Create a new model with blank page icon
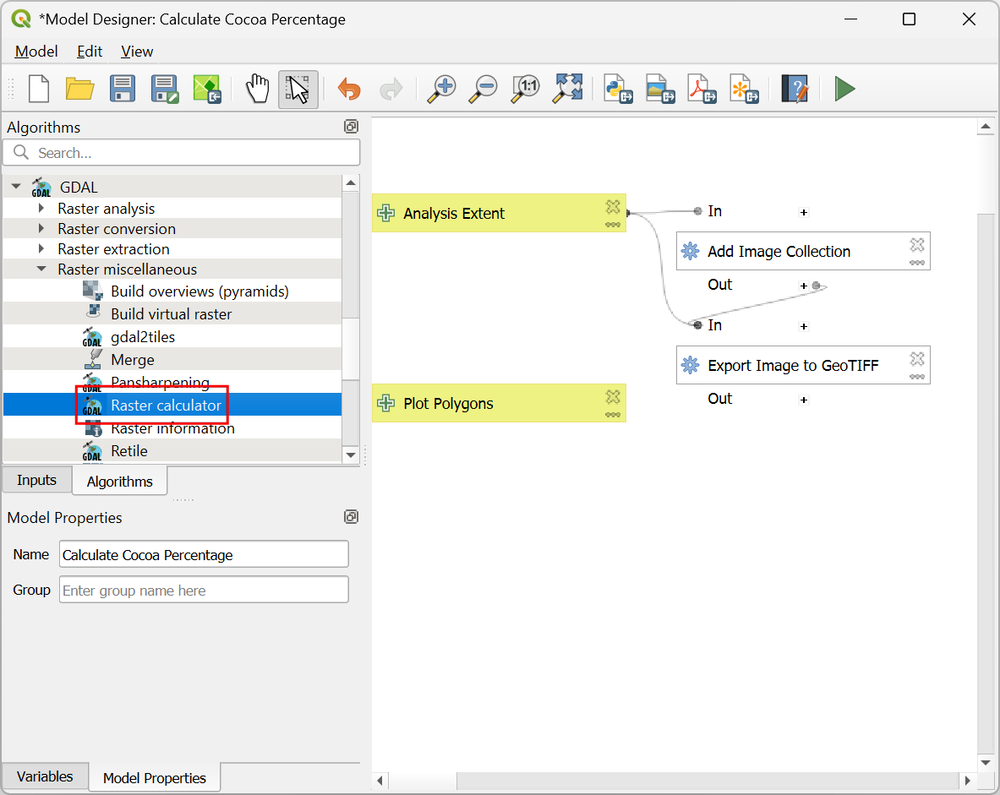Screen dimensions: 1000x795 coord(38,89)
